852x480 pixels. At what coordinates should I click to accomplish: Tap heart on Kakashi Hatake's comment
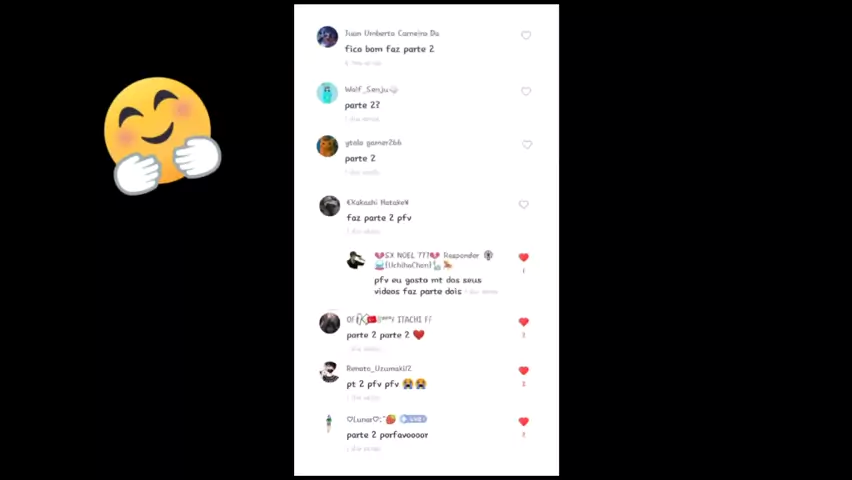(x=524, y=204)
